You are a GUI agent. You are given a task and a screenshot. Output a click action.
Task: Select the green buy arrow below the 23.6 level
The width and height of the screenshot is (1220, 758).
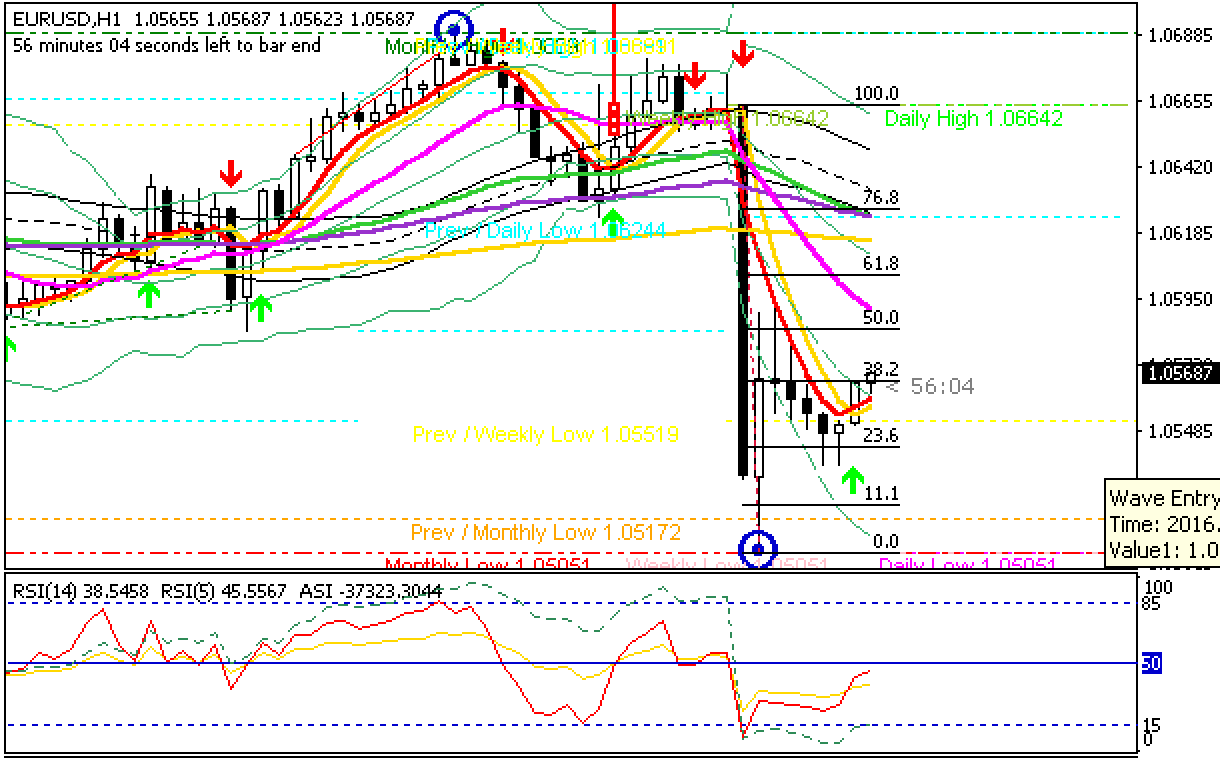(x=852, y=480)
